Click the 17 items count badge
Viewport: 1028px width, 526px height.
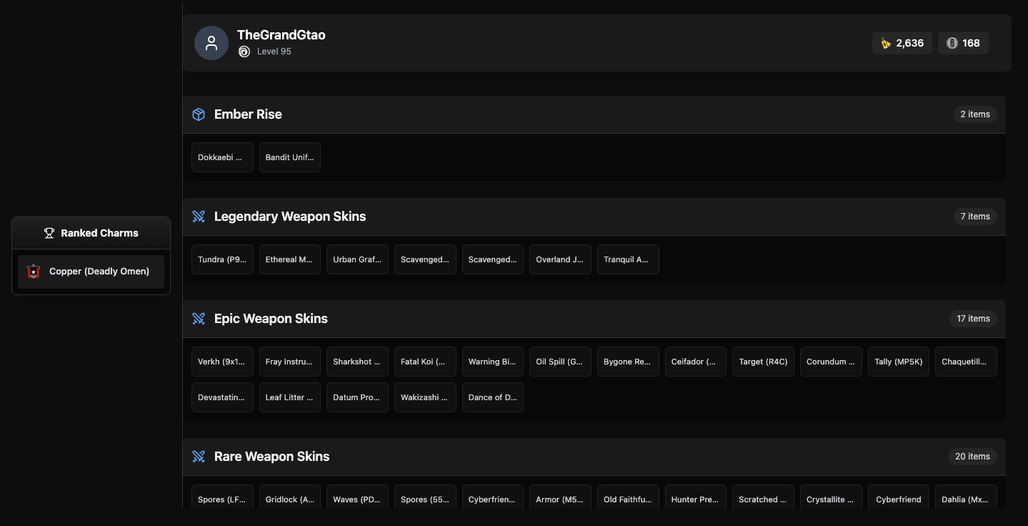pyautogui.click(x=973, y=319)
